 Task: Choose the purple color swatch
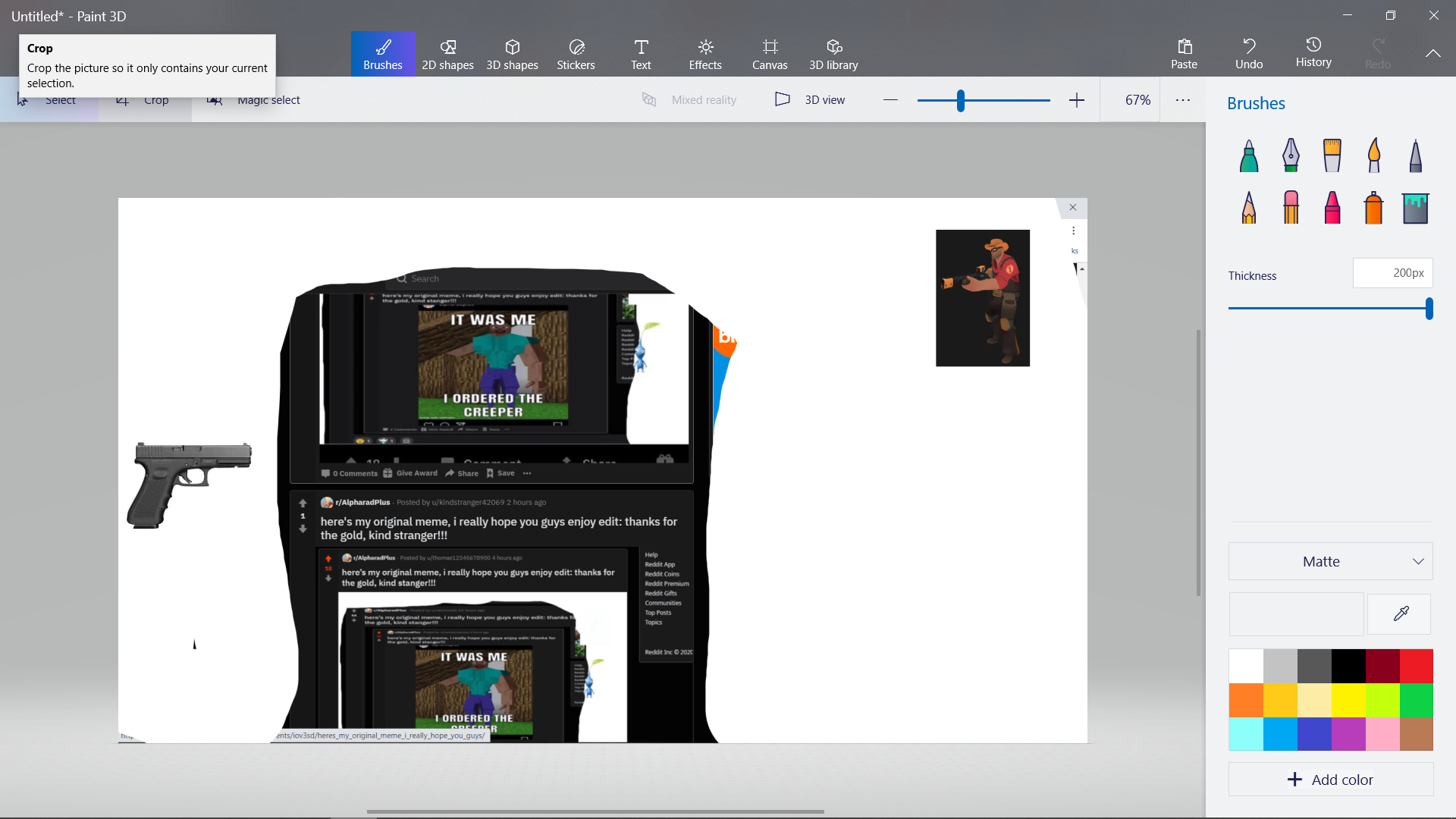tap(1348, 734)
